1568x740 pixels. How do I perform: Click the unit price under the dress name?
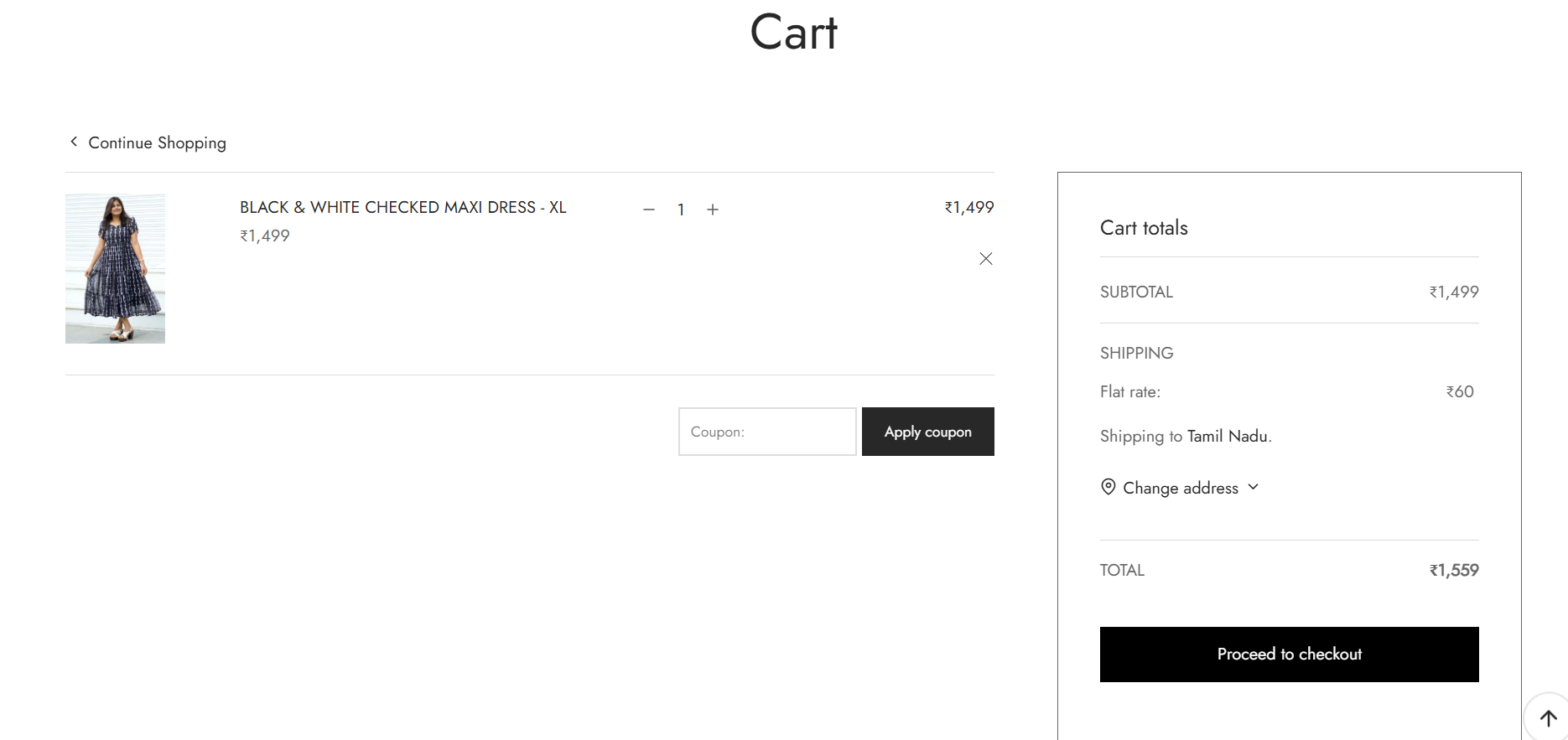click(x=265, y=236)
